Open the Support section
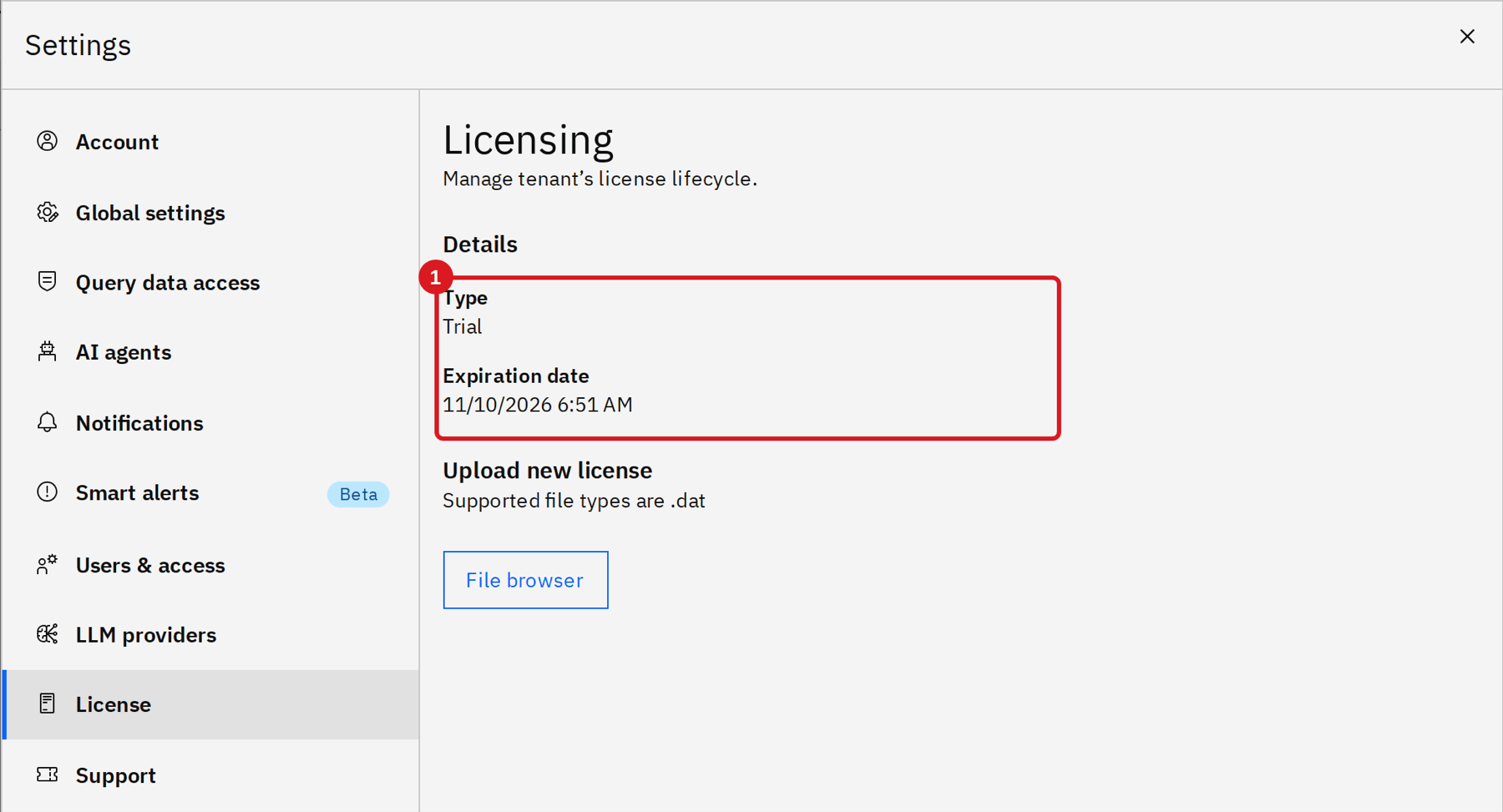Screen dimensions: 1503x812 (x=210, y=775)
